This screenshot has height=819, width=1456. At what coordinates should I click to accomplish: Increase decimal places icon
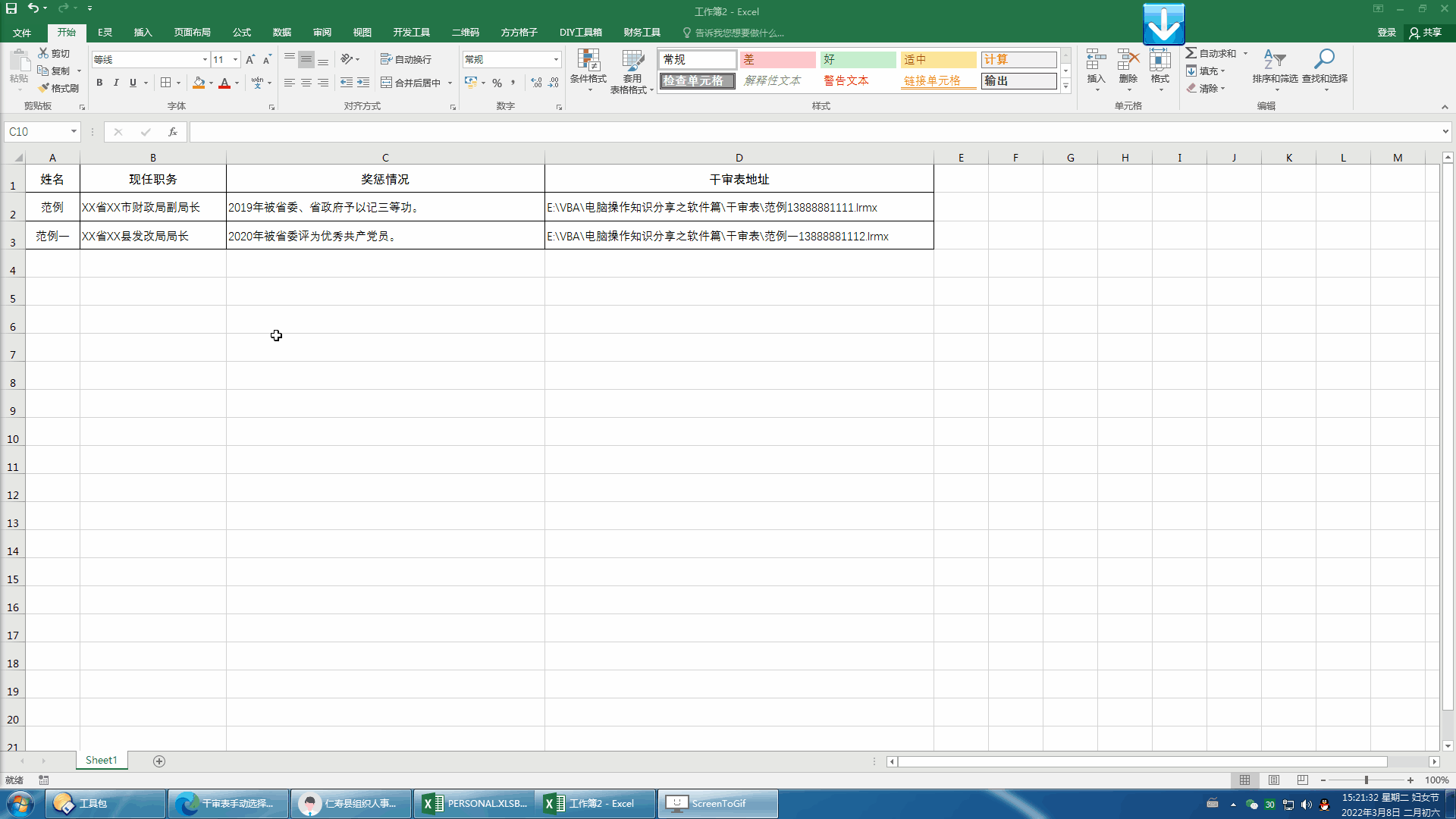[x=537, y=83]
